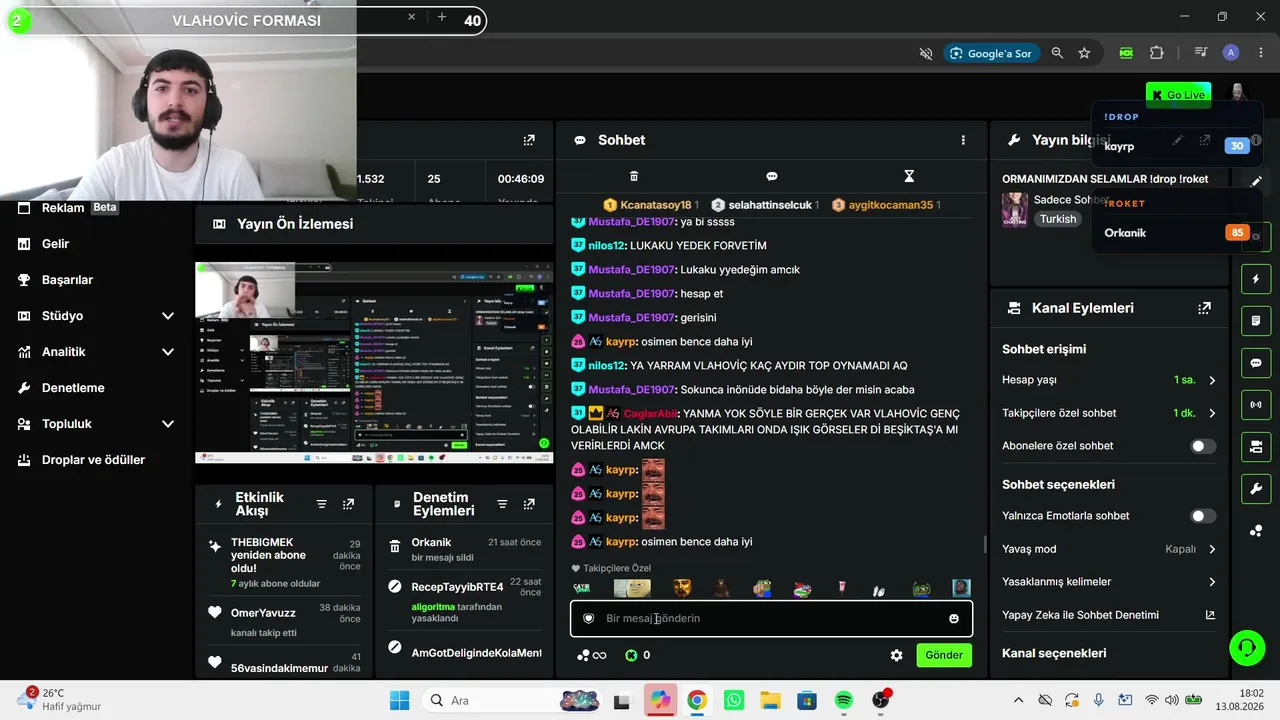Open the Sohbet panel three-dot menu
Screen dimensions: 1280x720
tap(963, 140)
